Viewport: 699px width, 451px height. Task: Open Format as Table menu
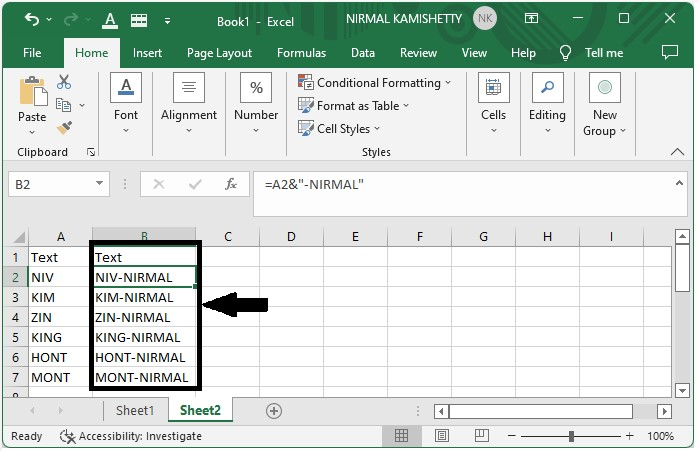[x=354, y=106]
